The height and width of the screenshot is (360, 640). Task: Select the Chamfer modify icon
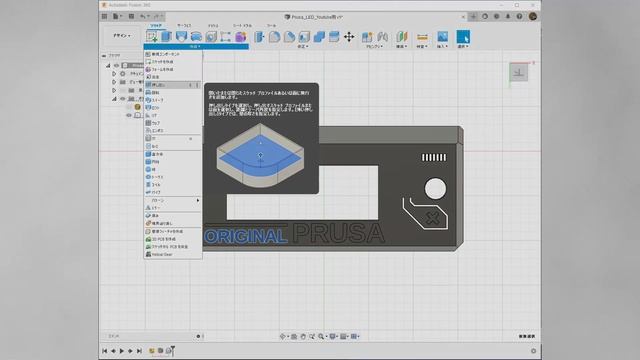click(x=289, y=37)
